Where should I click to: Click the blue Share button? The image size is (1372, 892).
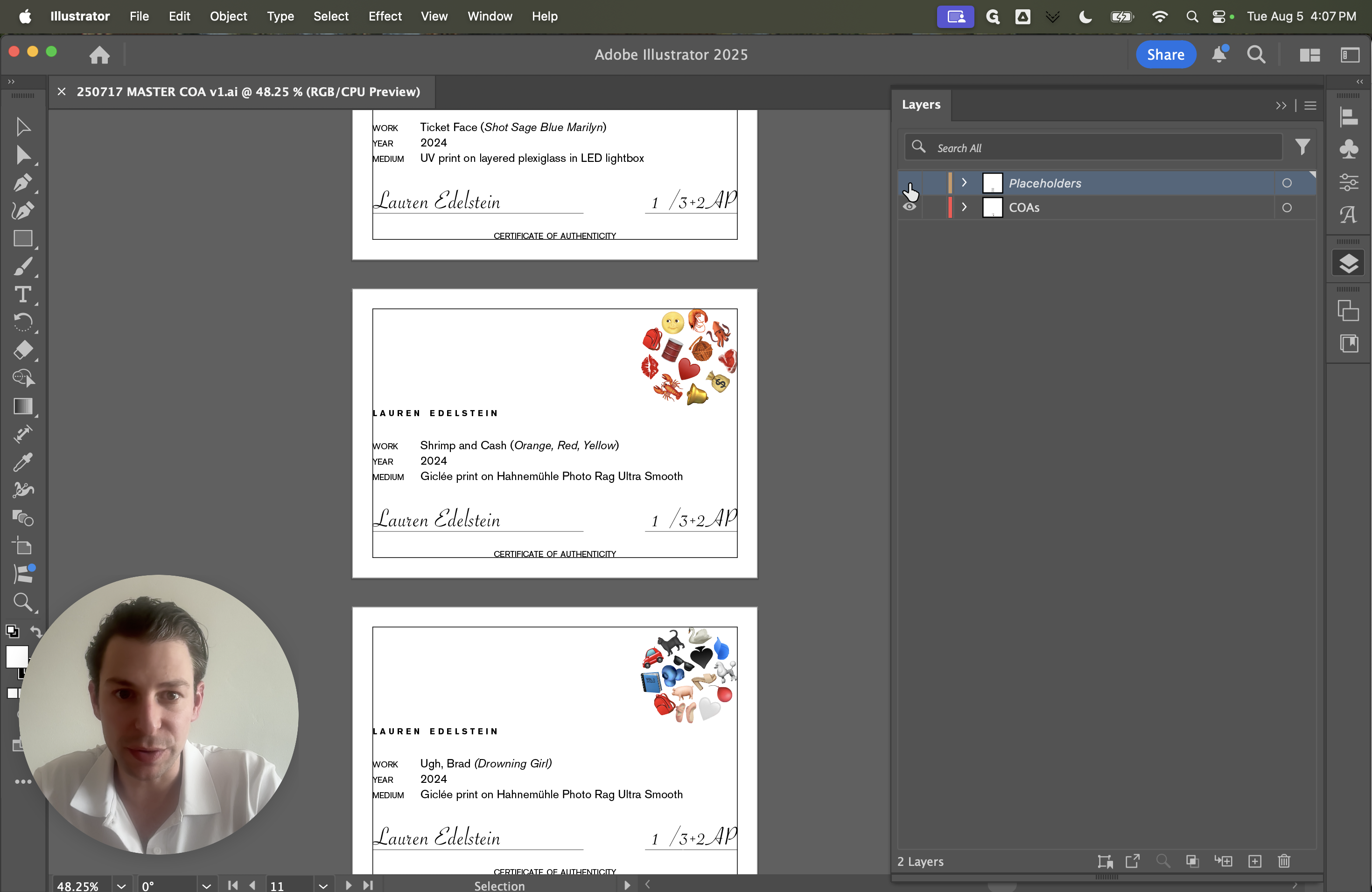point(1165,55)
